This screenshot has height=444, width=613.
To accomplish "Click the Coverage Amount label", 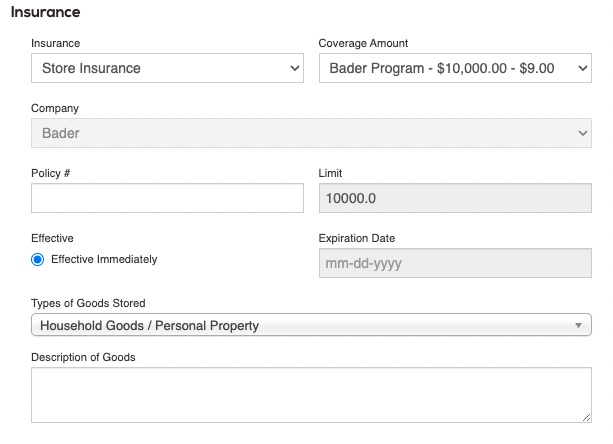I will (363, 43).
